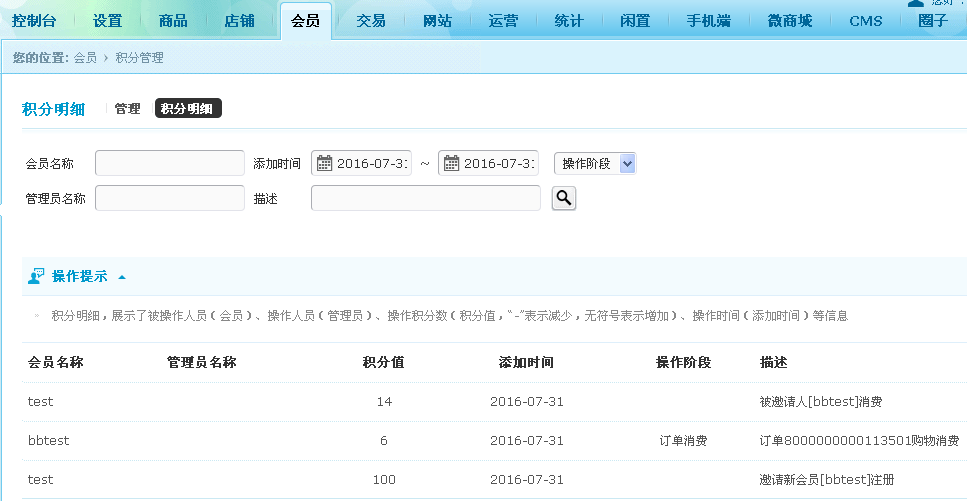Open the 店铺 menu

coord(239,21)
